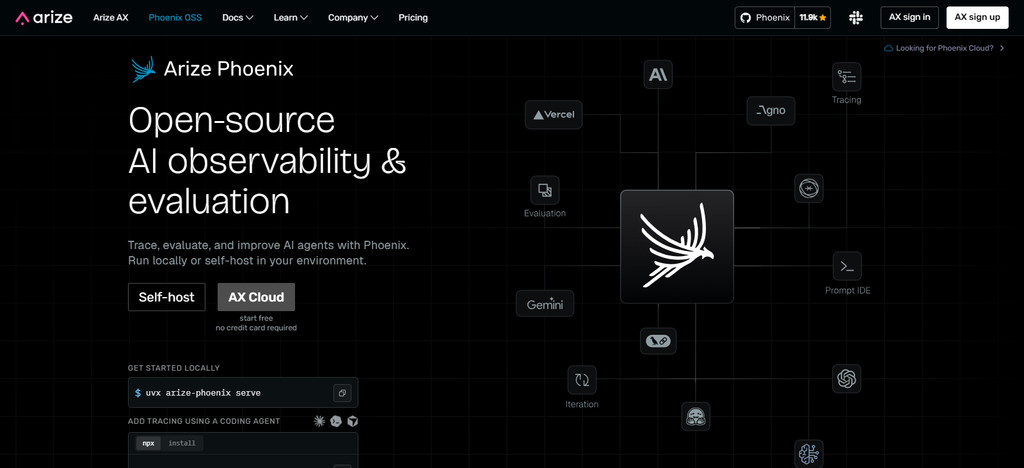Select the npx tab
The height and width of the screenshot is (468, 1024).
[x=149, y=443]
